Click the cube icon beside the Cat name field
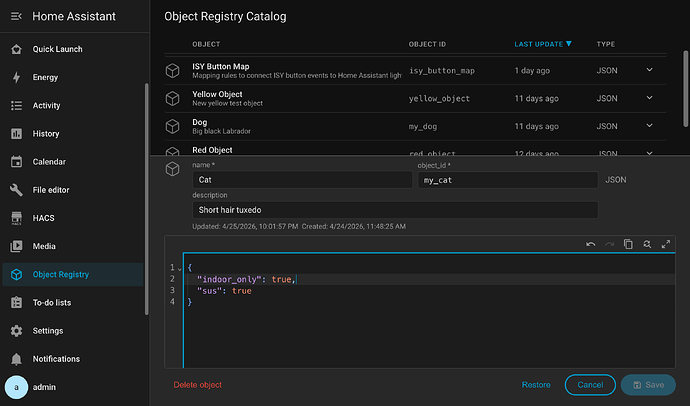Image resolution: width=690 pixels, height=406 pixels. [172, 169]
